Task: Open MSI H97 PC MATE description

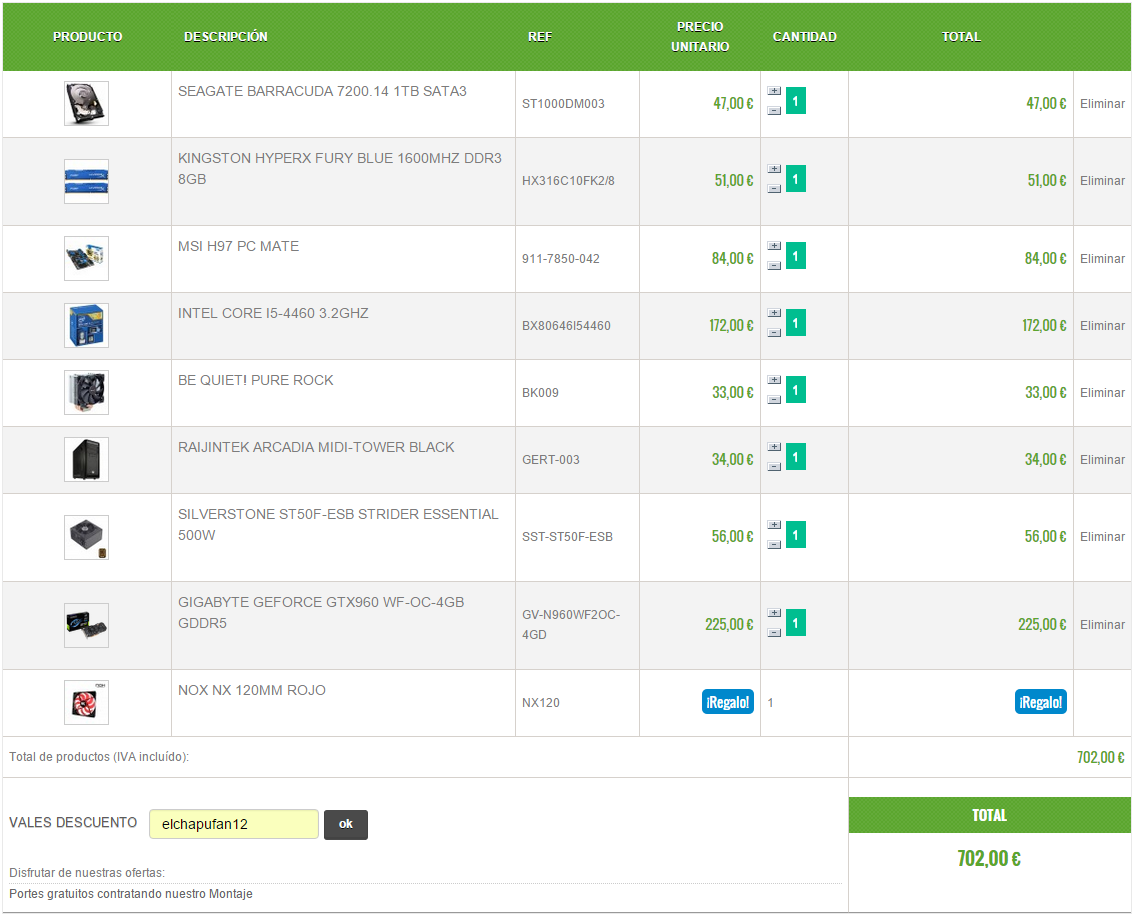Action: point(239,247)
